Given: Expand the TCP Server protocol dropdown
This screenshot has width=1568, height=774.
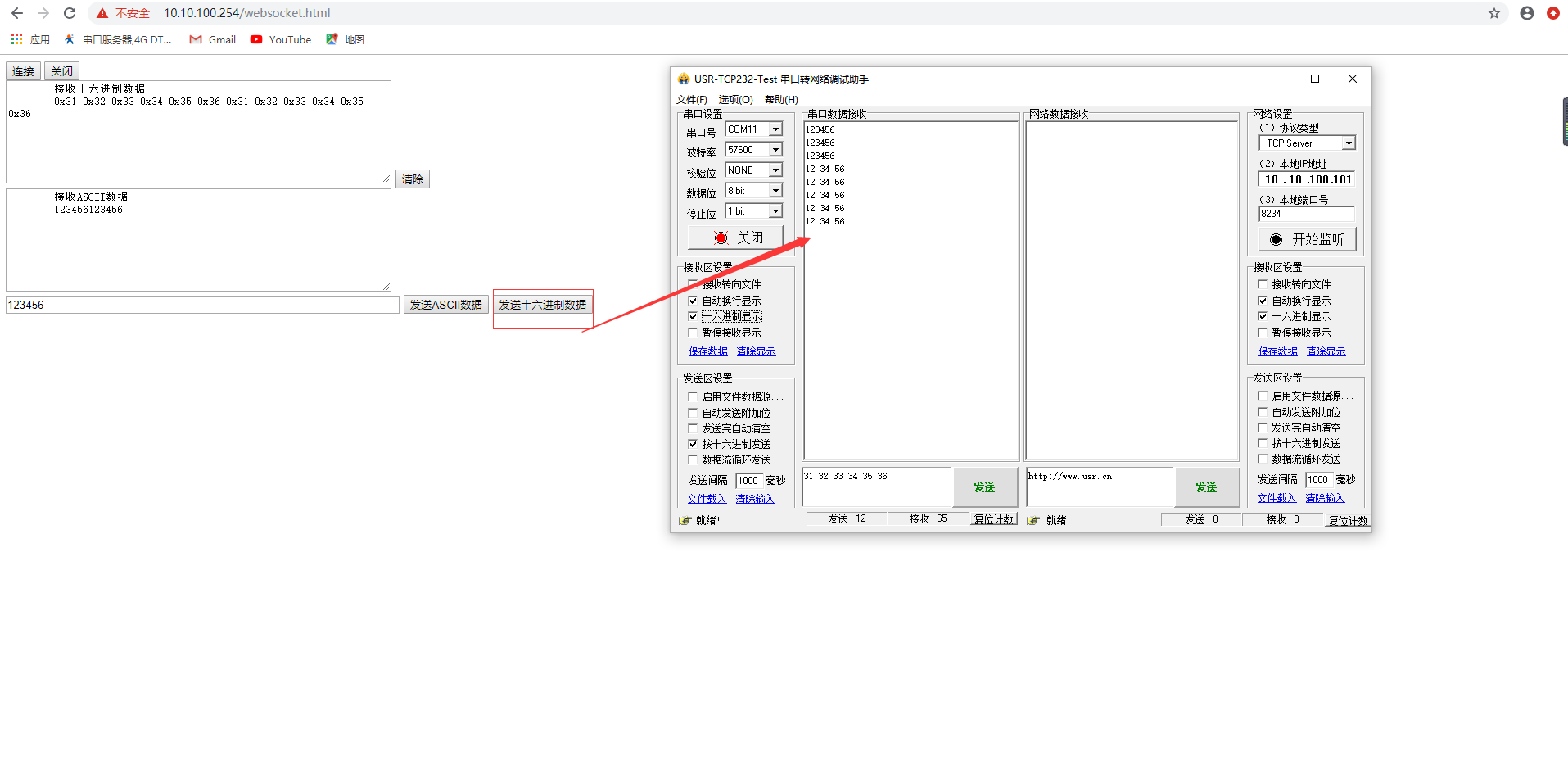Looking at the screenshot, I should tap(1348, 143).
